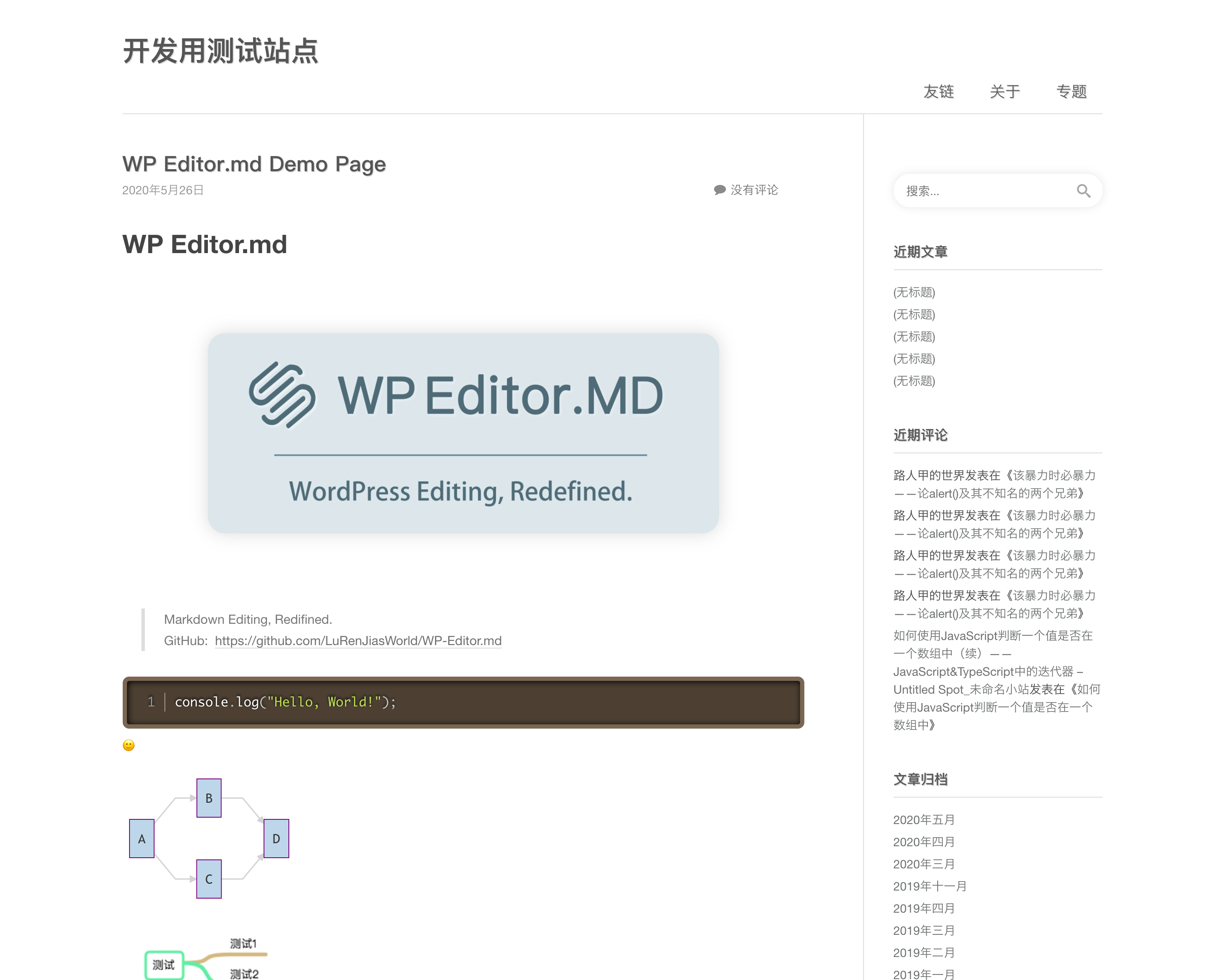Open archive 2019年四月
Viewport: 1221px width, 980px height.
[924, 908]
